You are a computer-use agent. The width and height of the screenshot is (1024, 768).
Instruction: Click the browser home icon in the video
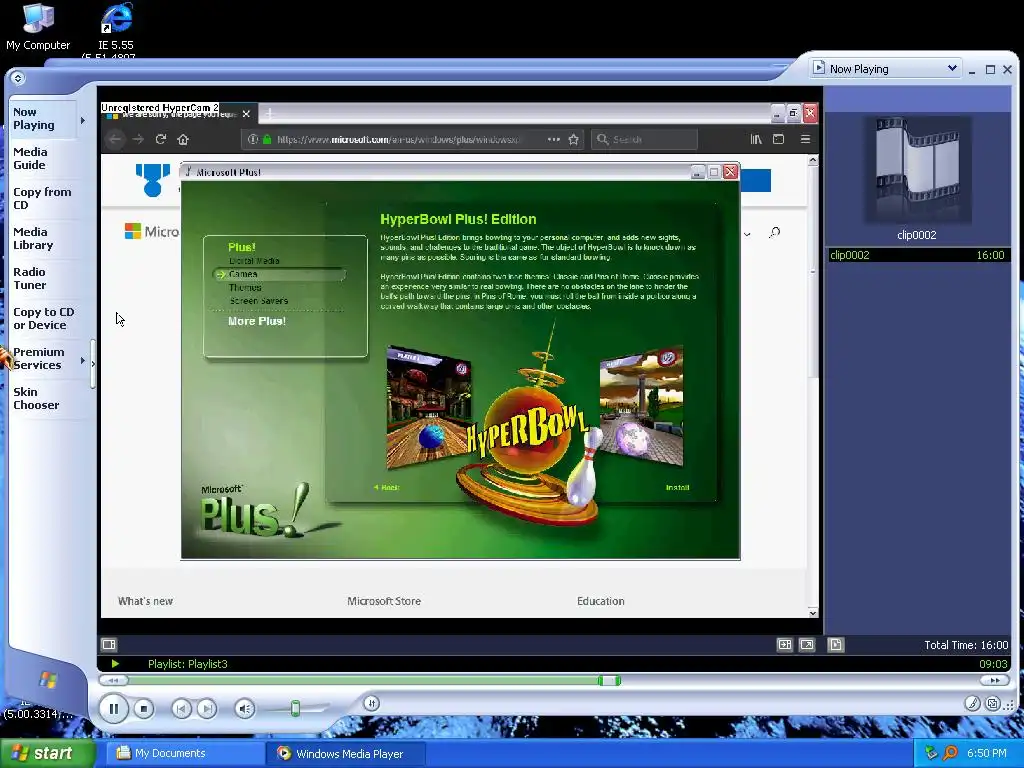[183, 139]
